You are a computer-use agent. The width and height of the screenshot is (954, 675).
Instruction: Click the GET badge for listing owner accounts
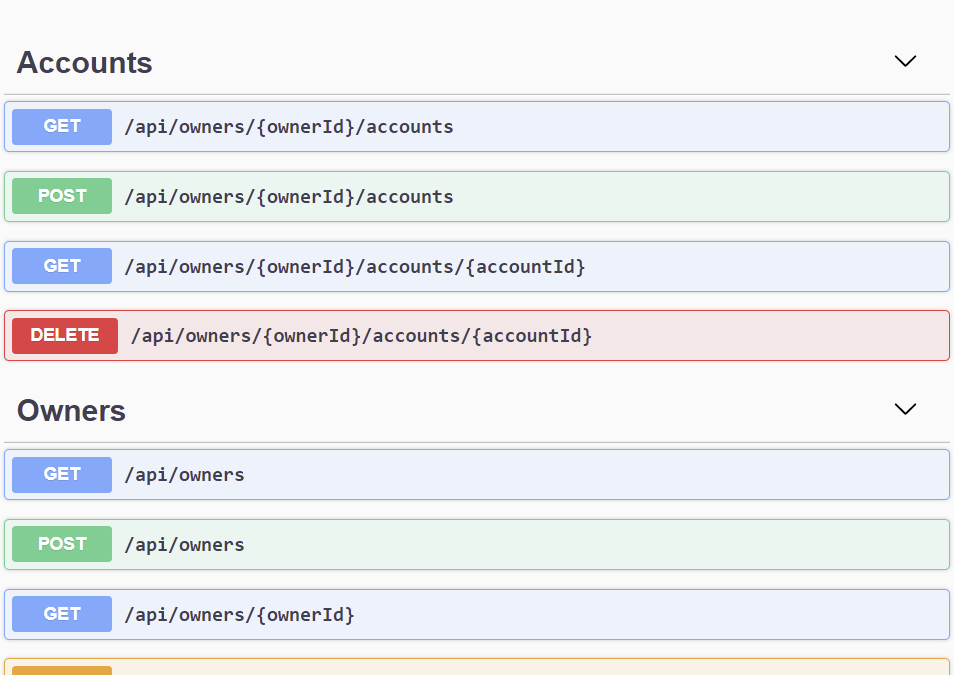coord(62,127)
